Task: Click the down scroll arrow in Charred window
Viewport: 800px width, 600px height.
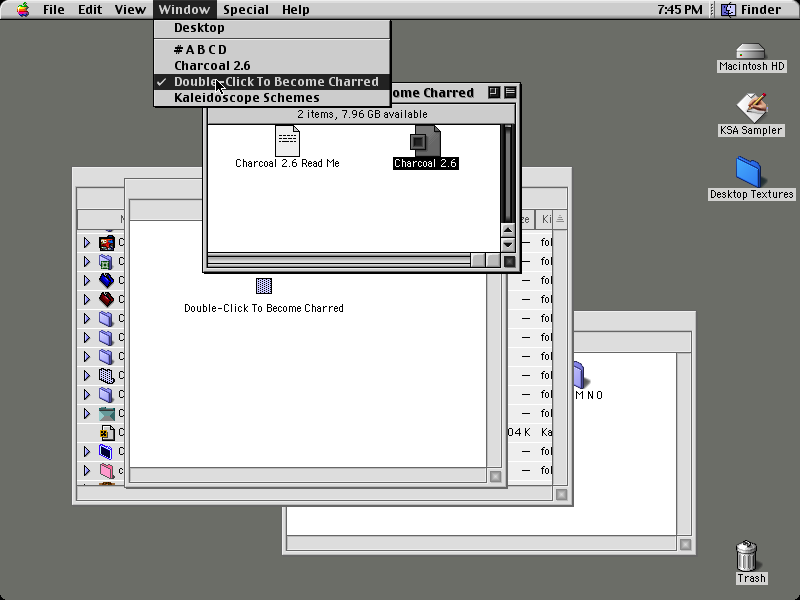Action: tap(508, 244)
